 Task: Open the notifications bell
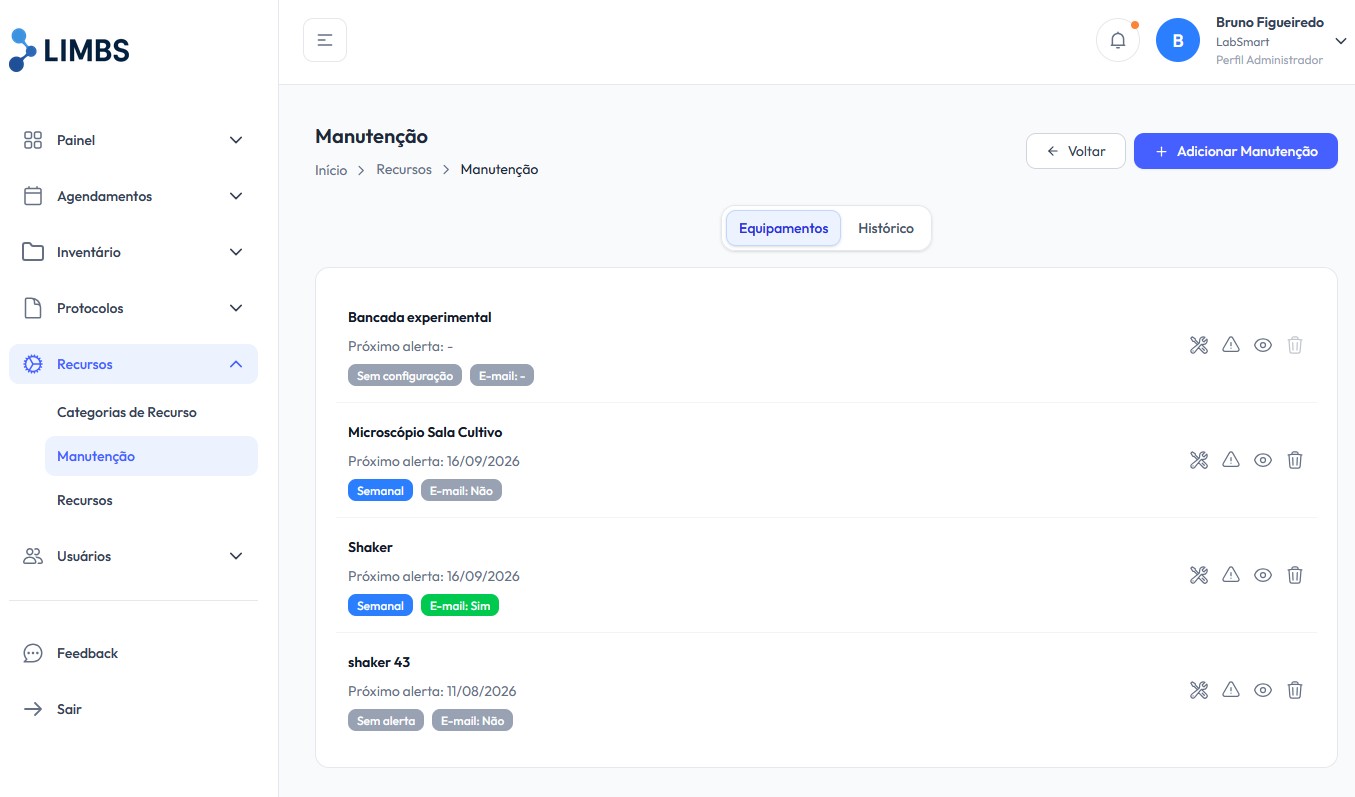(x=1118, y=41)
